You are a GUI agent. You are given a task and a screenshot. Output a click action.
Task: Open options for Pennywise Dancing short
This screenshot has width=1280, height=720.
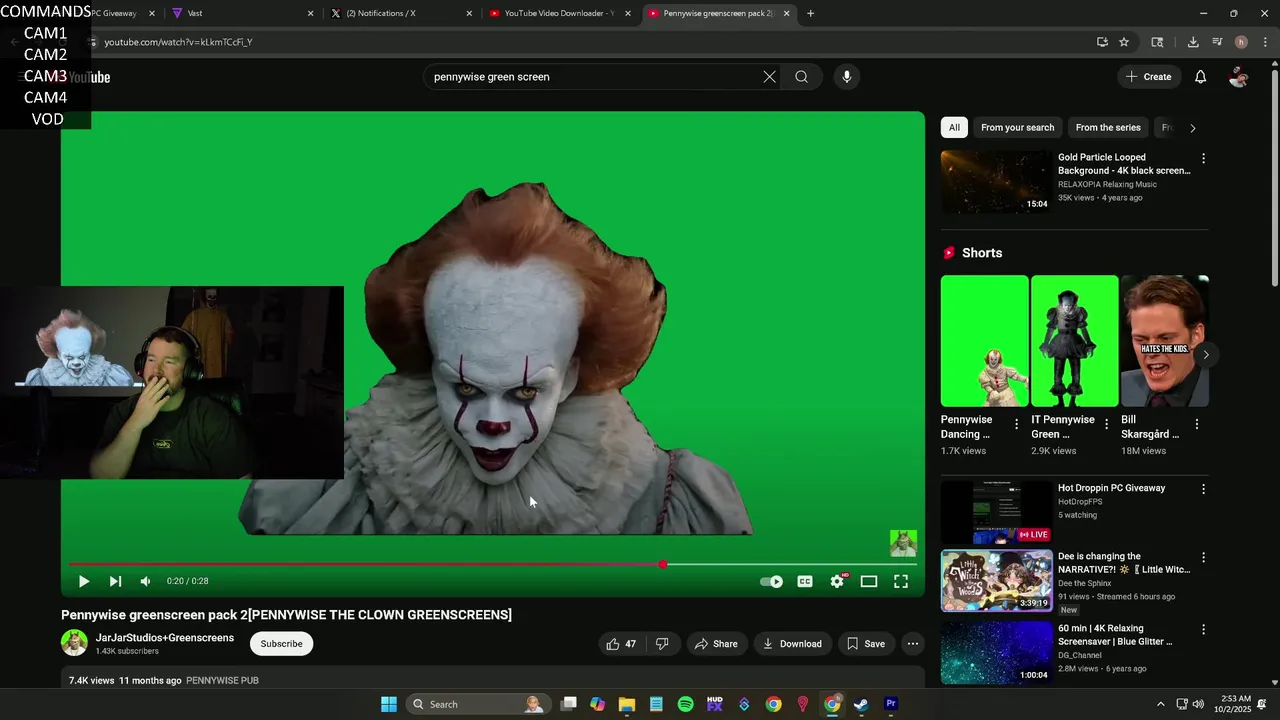[x=1016, y=424]
